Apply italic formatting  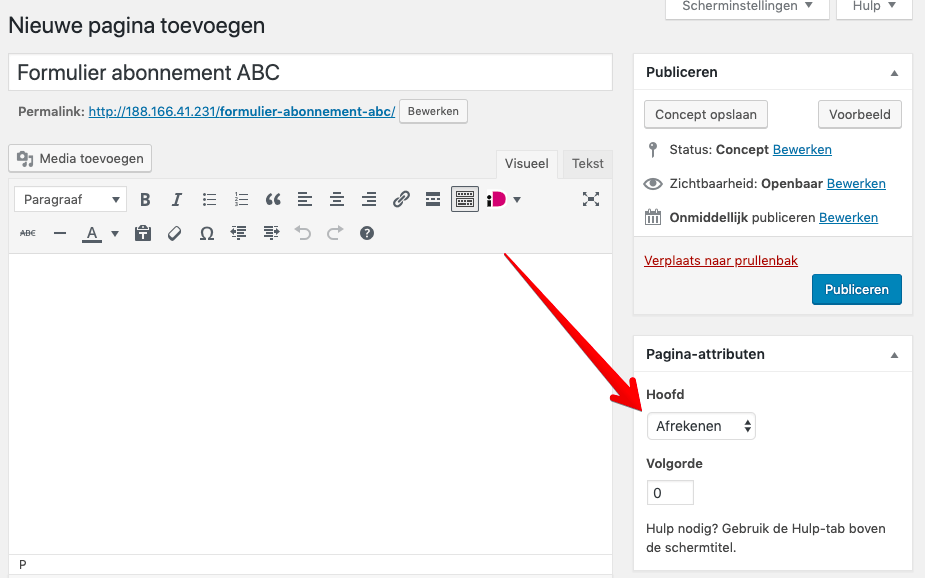(x=177, y=199)
